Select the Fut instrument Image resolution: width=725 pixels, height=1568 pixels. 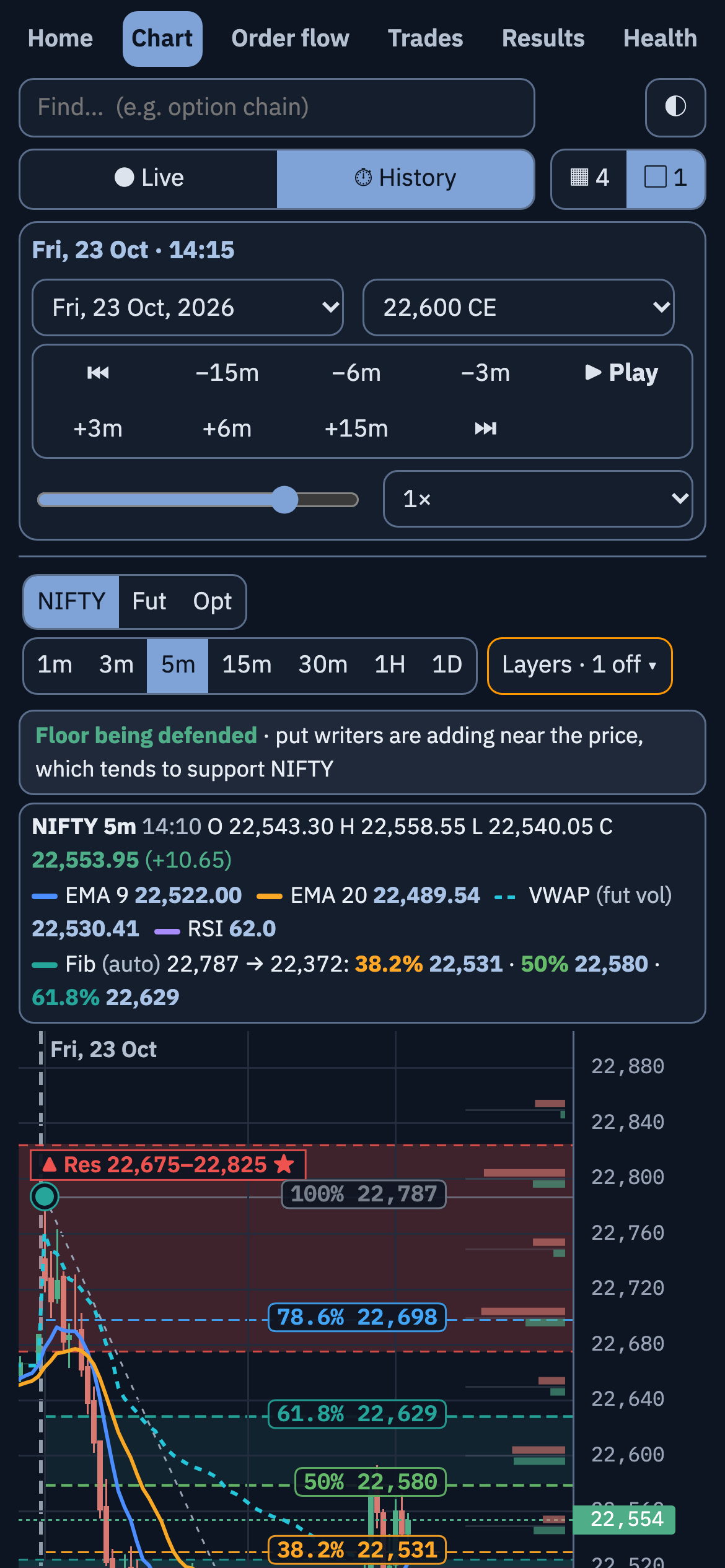149,602
